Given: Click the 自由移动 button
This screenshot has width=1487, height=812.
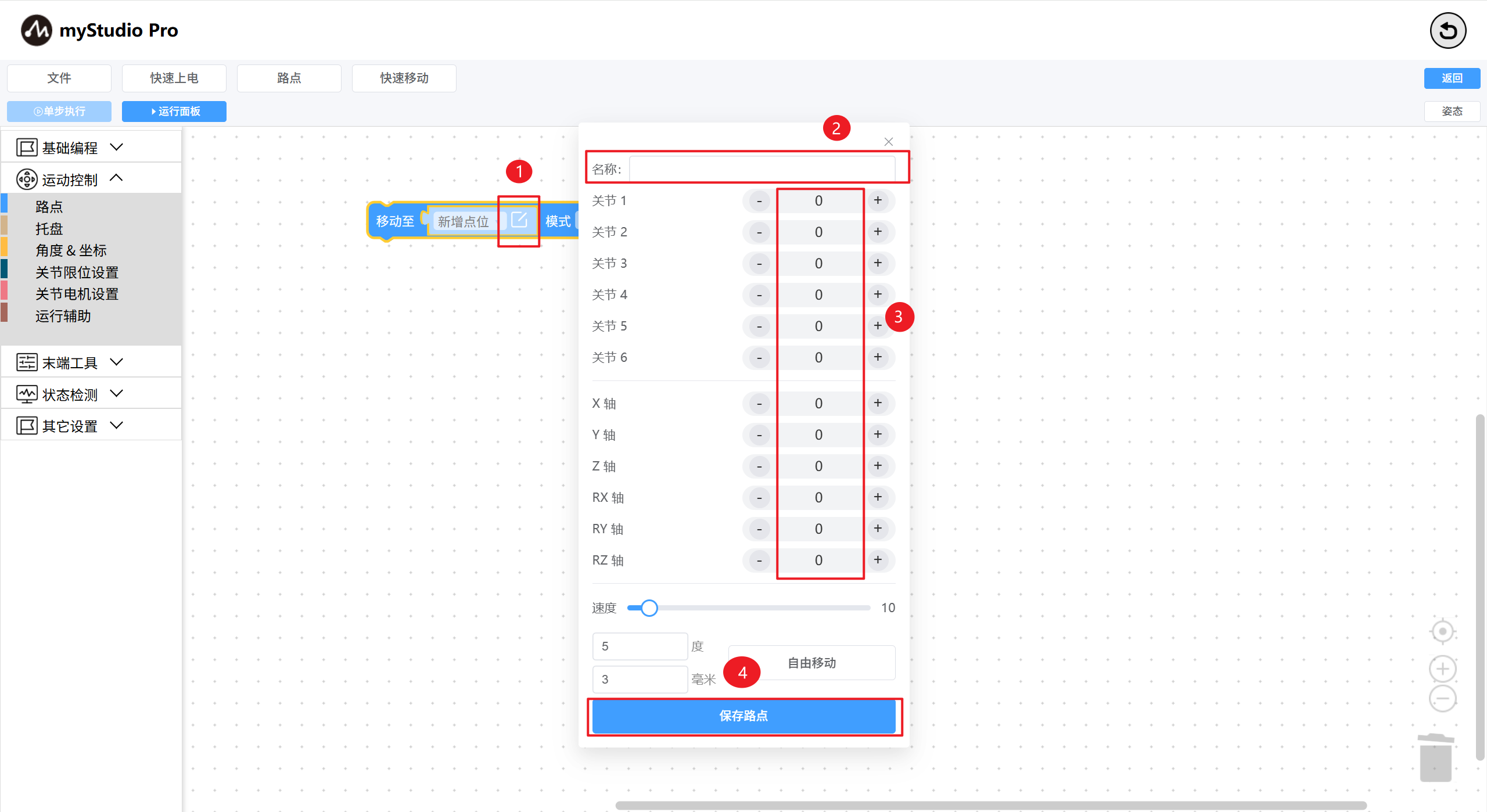Looking at the screenshot, I should click(811, 663).
